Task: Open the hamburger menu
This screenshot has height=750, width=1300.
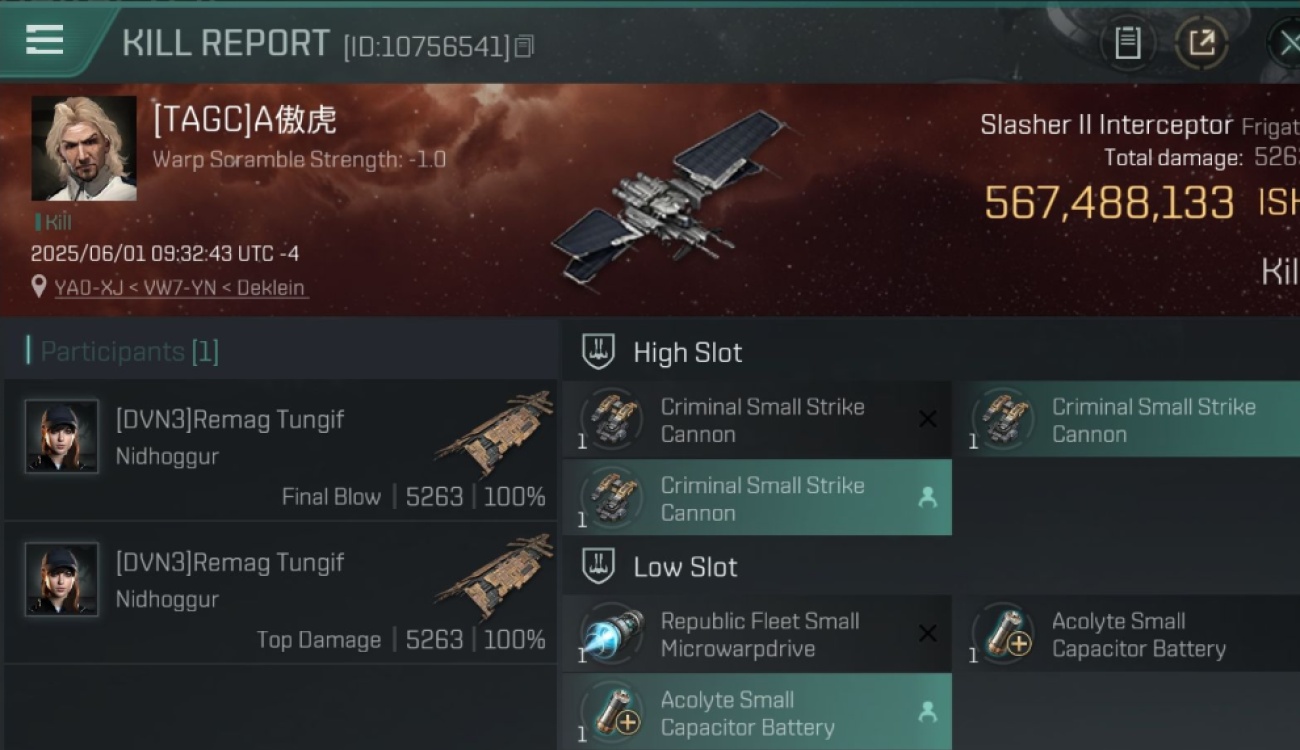Action: pos(44,40)
